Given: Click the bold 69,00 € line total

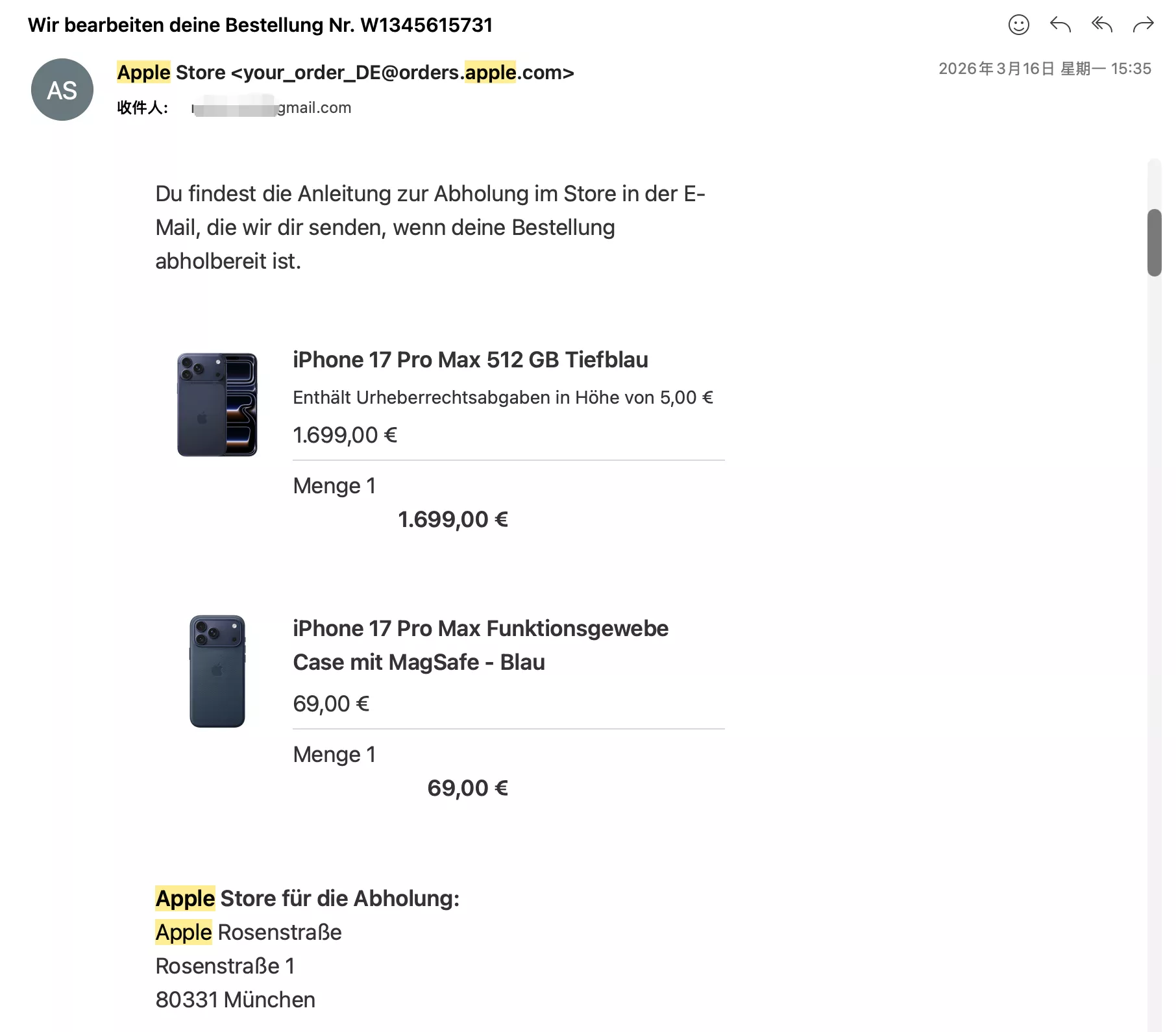Looking at the screenshot, I should coord(467,788).
